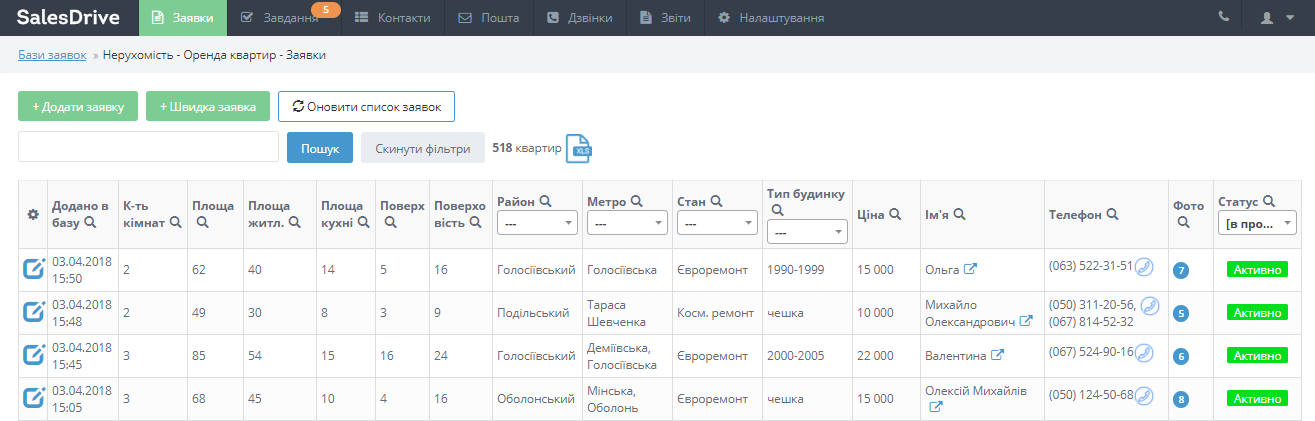This screenshot has width=1315, height=421.
Task: Follow the Бази заявок breadcrumb link
Action: point(52,55)
